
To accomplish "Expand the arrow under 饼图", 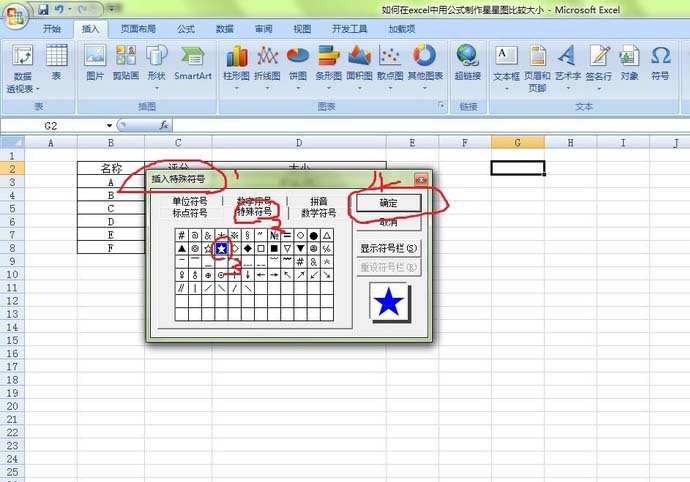I will coord(298,88).
